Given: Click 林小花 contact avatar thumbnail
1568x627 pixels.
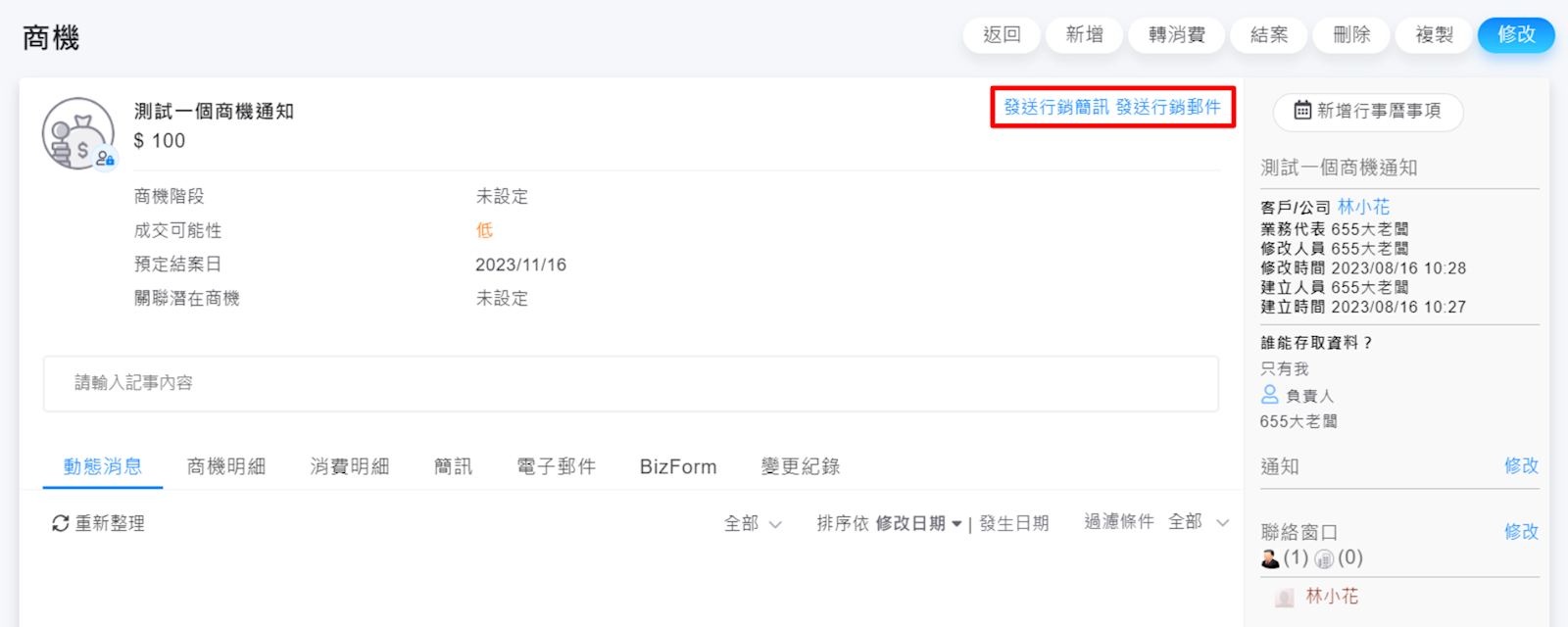Looking at the screenshot, I should [x=1284, y=597].
